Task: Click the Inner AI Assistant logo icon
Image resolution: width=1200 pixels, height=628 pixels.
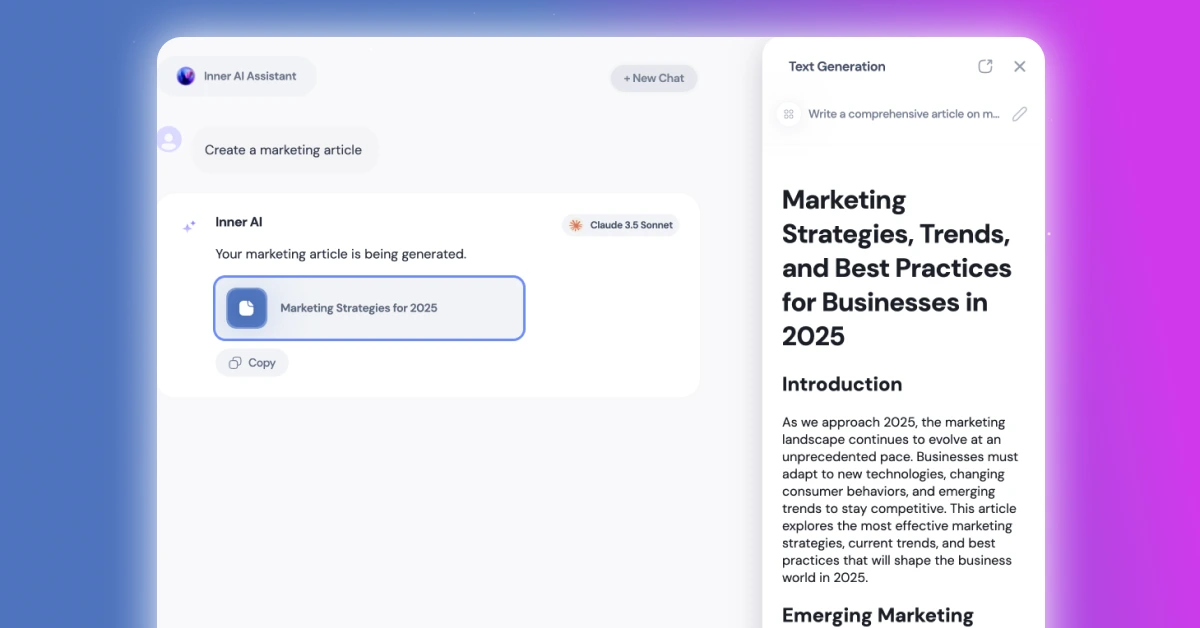Action: 185,76
